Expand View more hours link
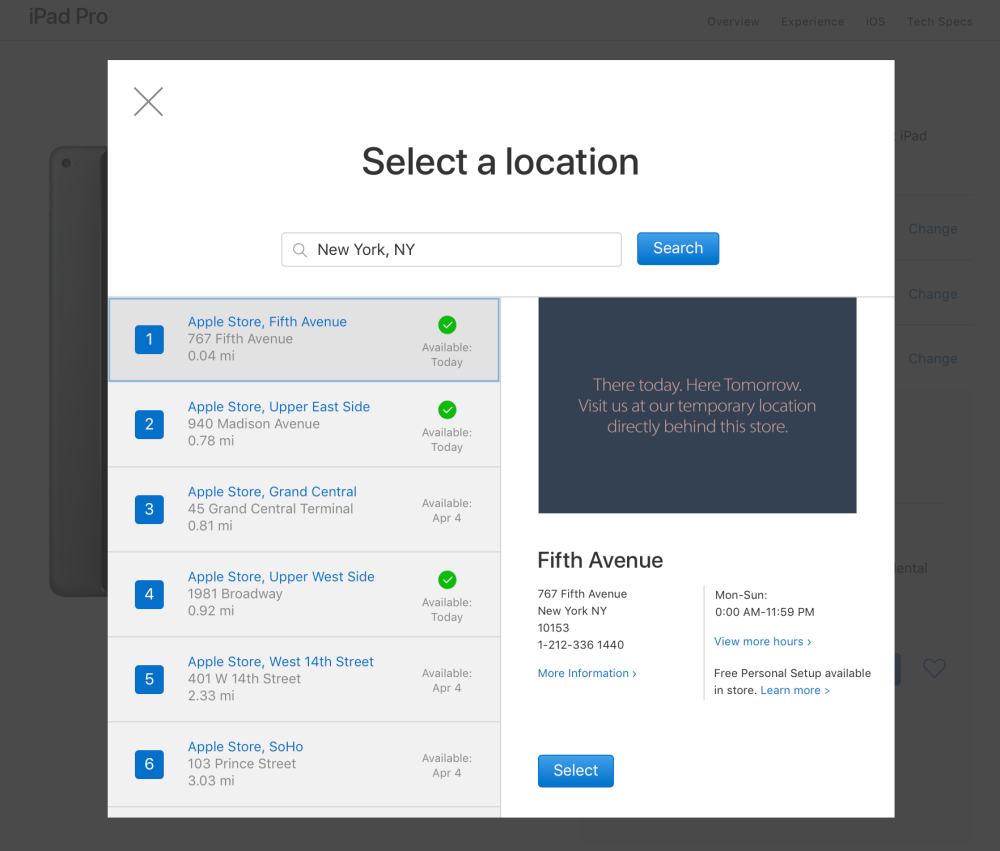 (762, 642)
